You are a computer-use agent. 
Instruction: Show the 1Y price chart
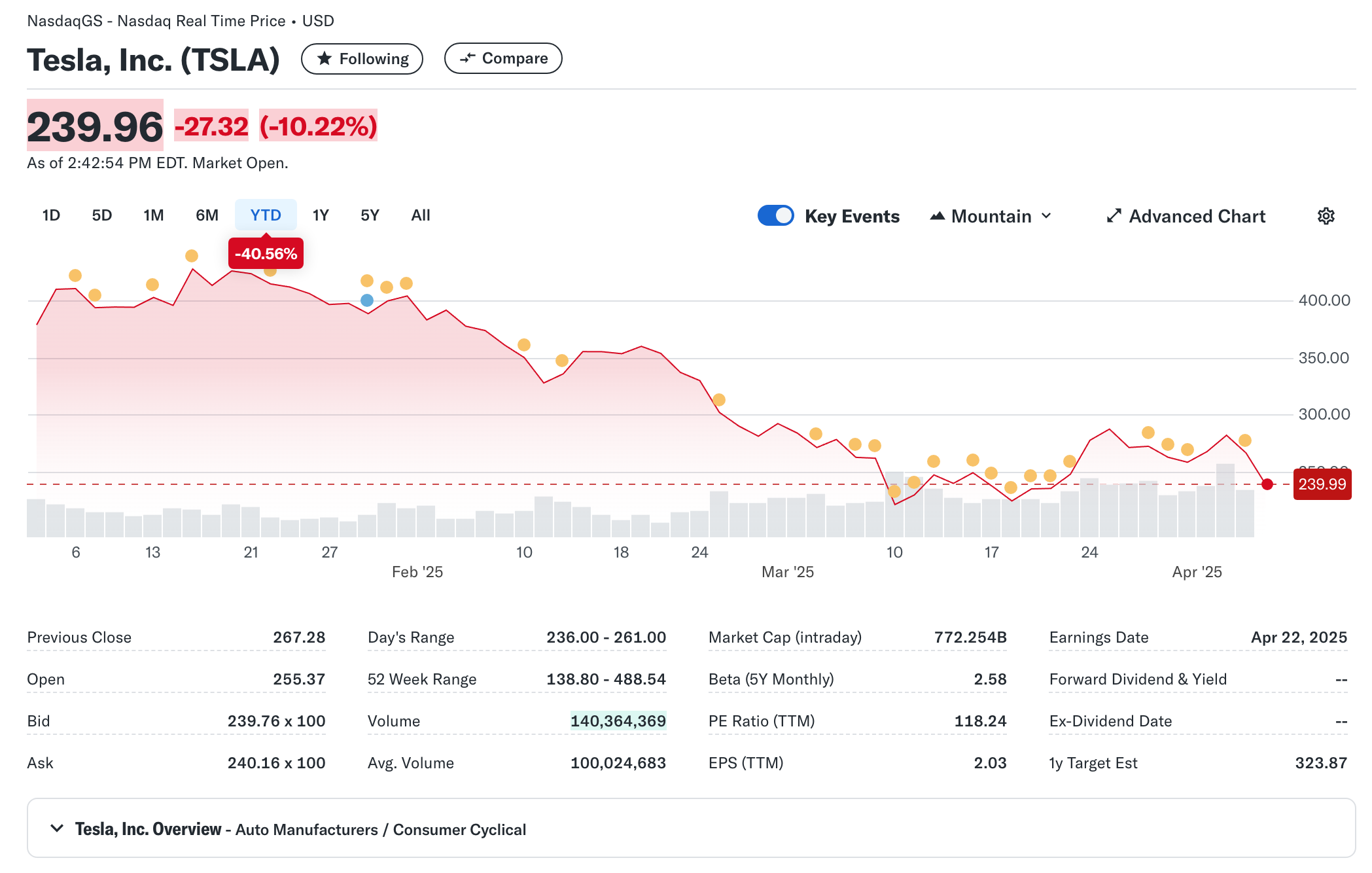click(321, 215)
